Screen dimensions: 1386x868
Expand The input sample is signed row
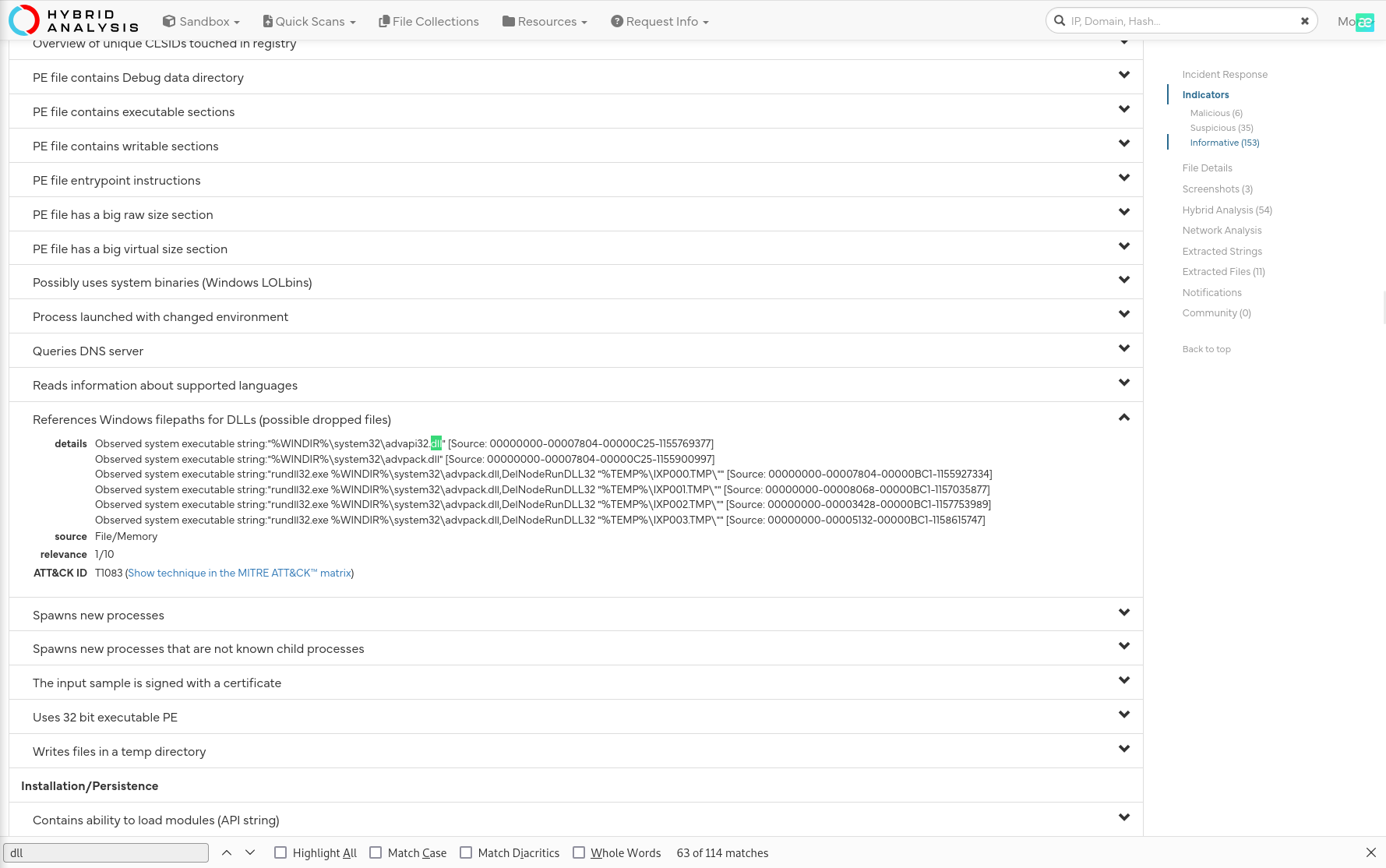click(576, 683)
